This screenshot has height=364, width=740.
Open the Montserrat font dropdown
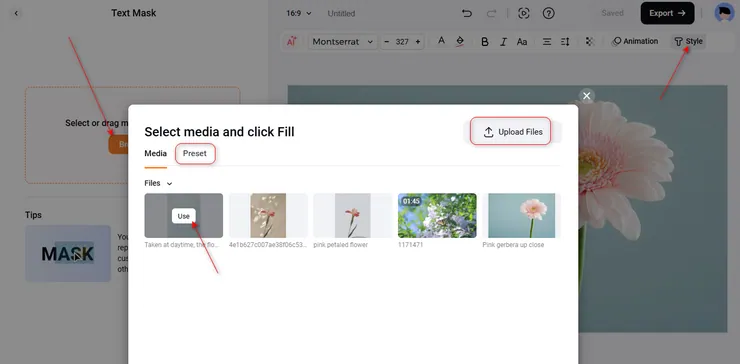[343, 42]
